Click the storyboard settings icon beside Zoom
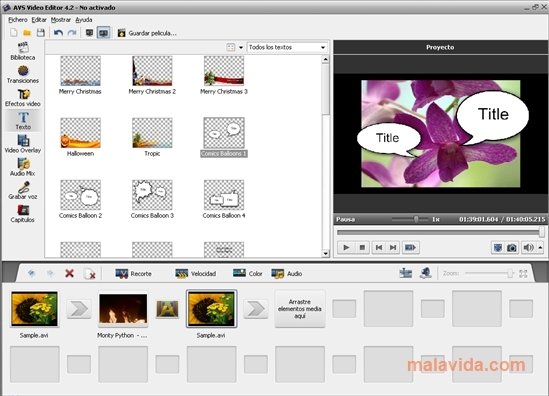This screenshot has height=396, width=549. pos(425,273)
